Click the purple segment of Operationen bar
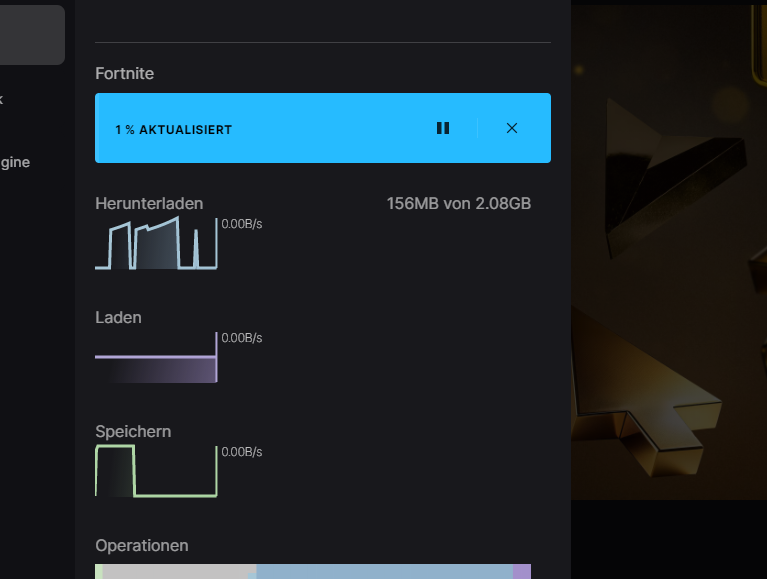 [x=522, y=572]
